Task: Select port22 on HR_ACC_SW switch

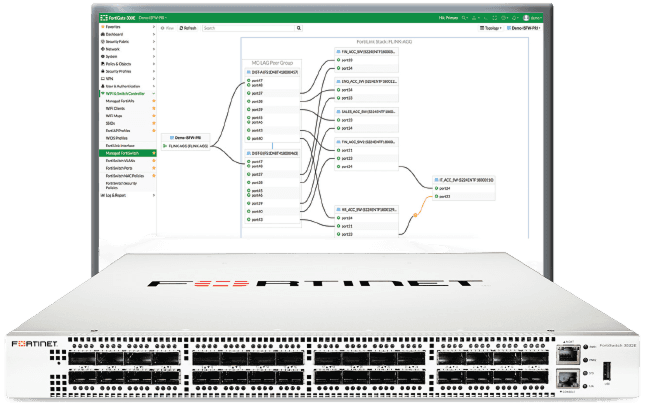Action: 347,234
